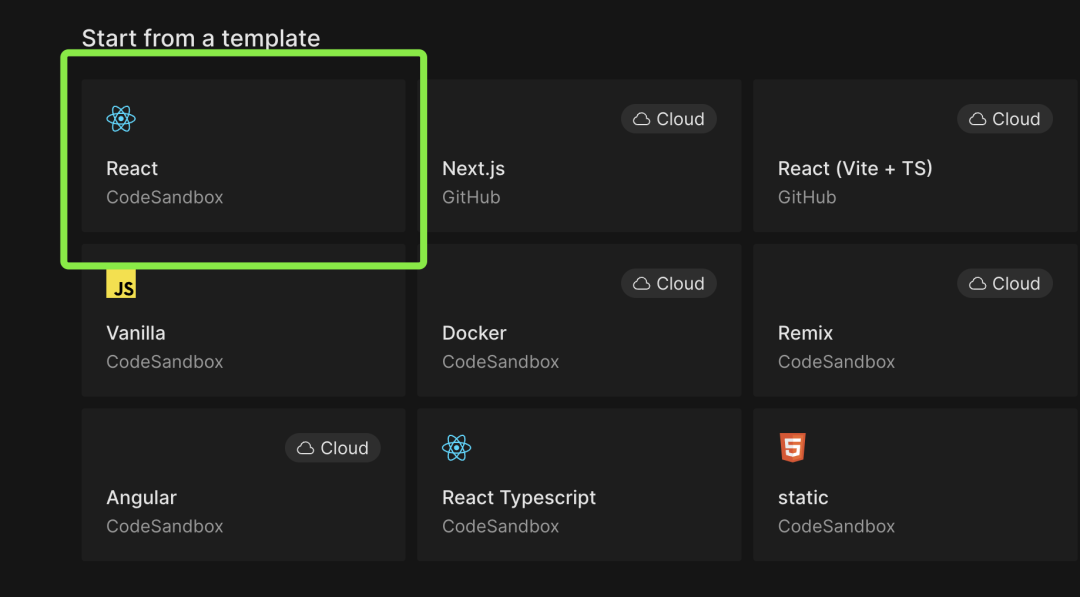The width and height of the screenshot is (1080, 597).
Task: Click the HTML5 shield icon on static card
Action: point(793,448)
